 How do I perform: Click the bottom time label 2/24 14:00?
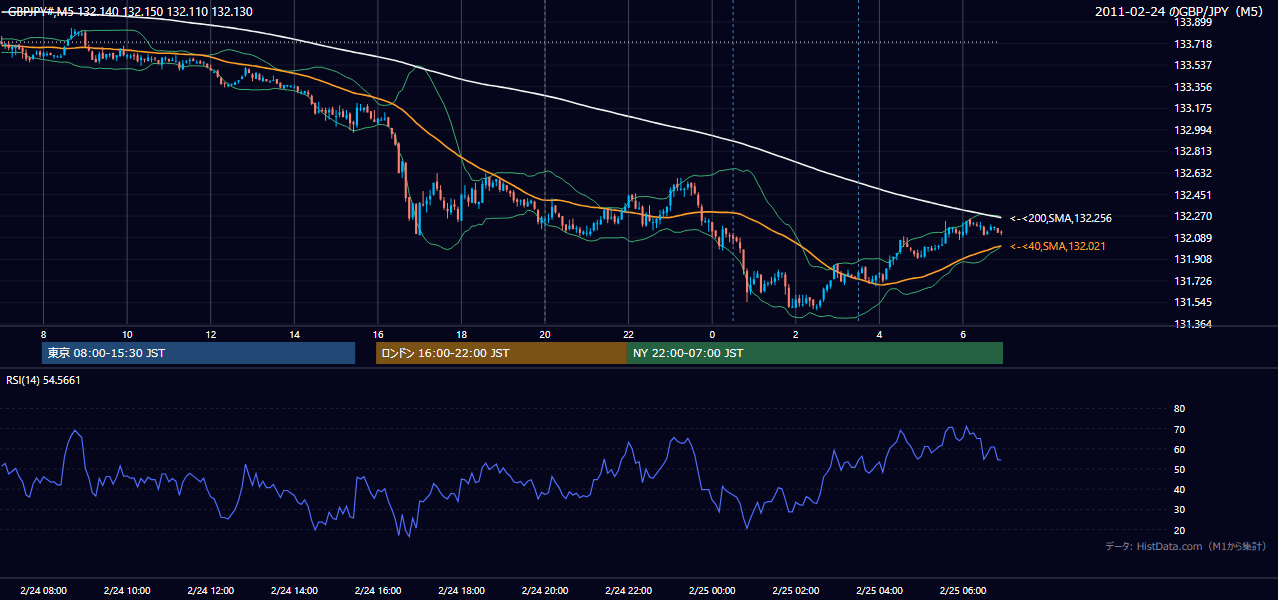pyautogui.click(x=294, y=591)
